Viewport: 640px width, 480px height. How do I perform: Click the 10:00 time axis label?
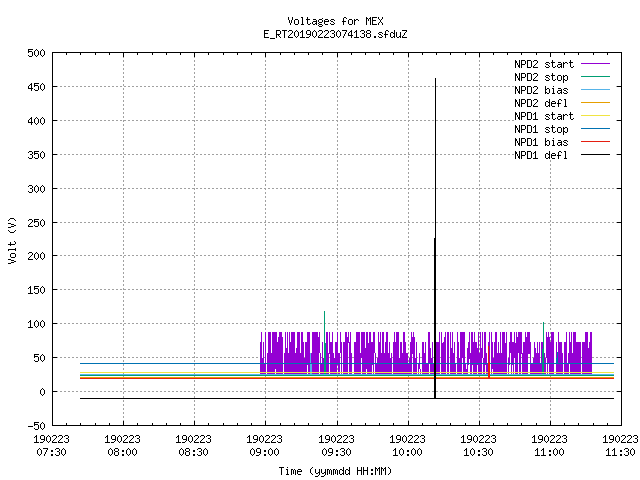(407, 453)
